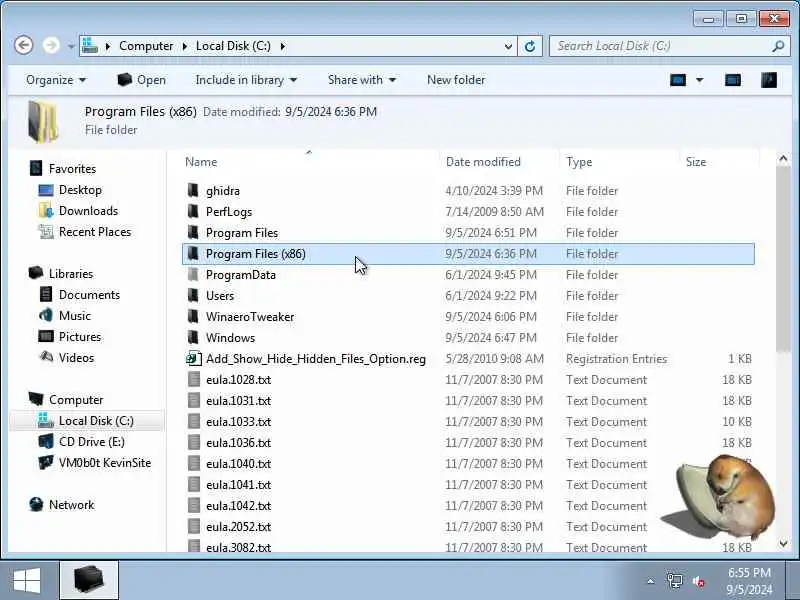The width and height of the screenshot is (800, 600).
Task: Select VM0b0t KevinSite drive
Action: pyautogui.click(x=105, y=463)
